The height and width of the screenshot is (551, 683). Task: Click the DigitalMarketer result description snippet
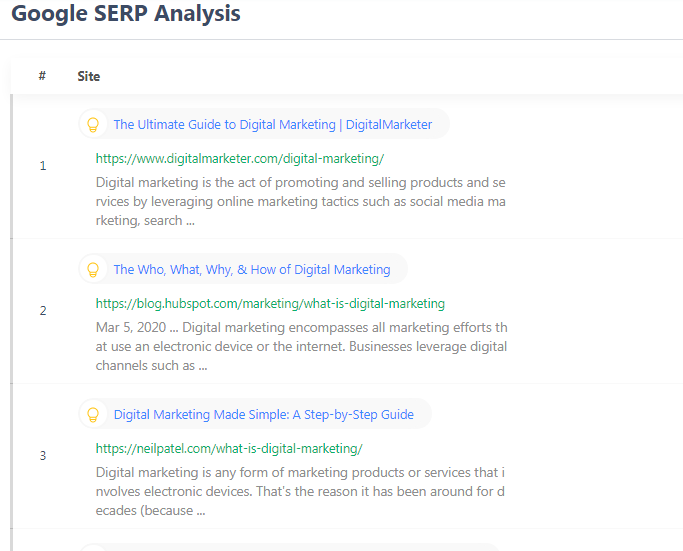pos(300,202)
